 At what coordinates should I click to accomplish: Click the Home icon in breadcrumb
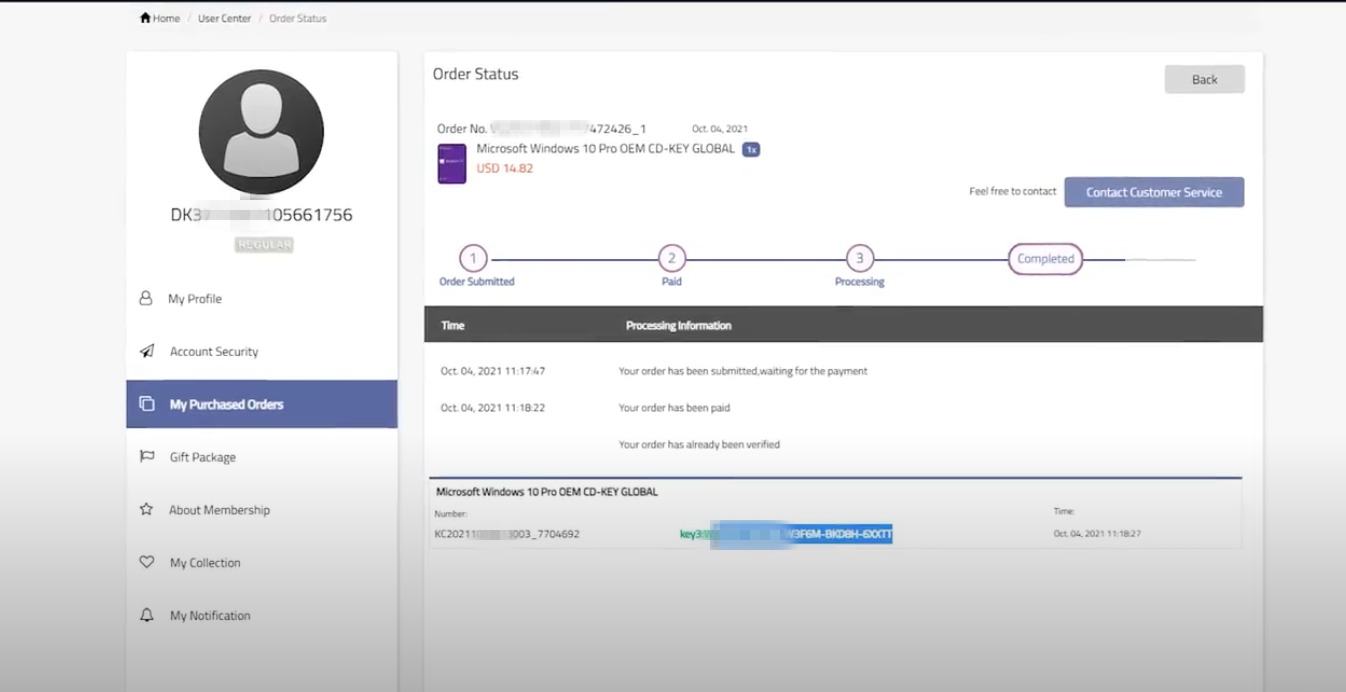[x=146, y=18]
